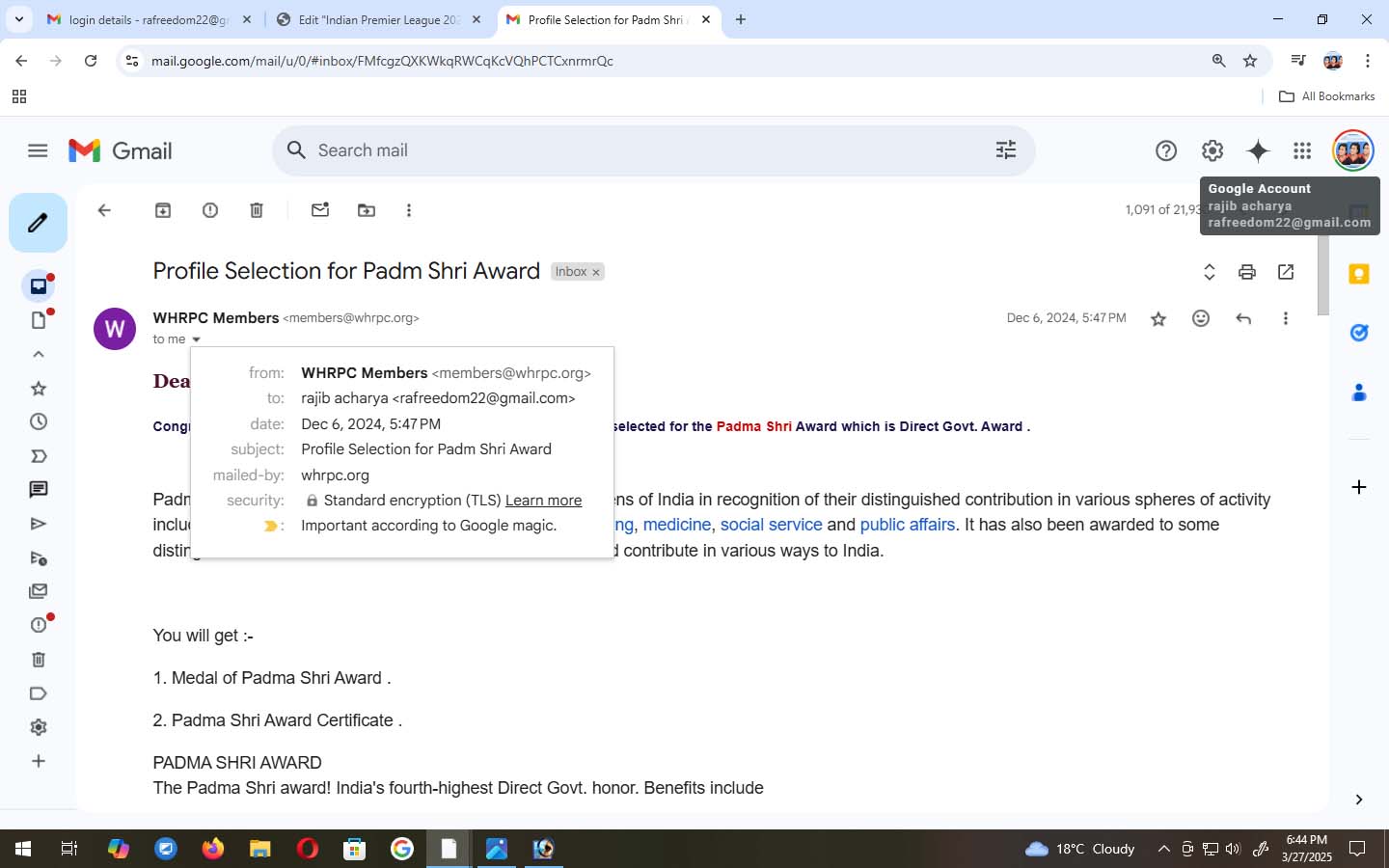Screen dimensions: 1389x868
Task: Reload the current page
Action: (91, 61)
